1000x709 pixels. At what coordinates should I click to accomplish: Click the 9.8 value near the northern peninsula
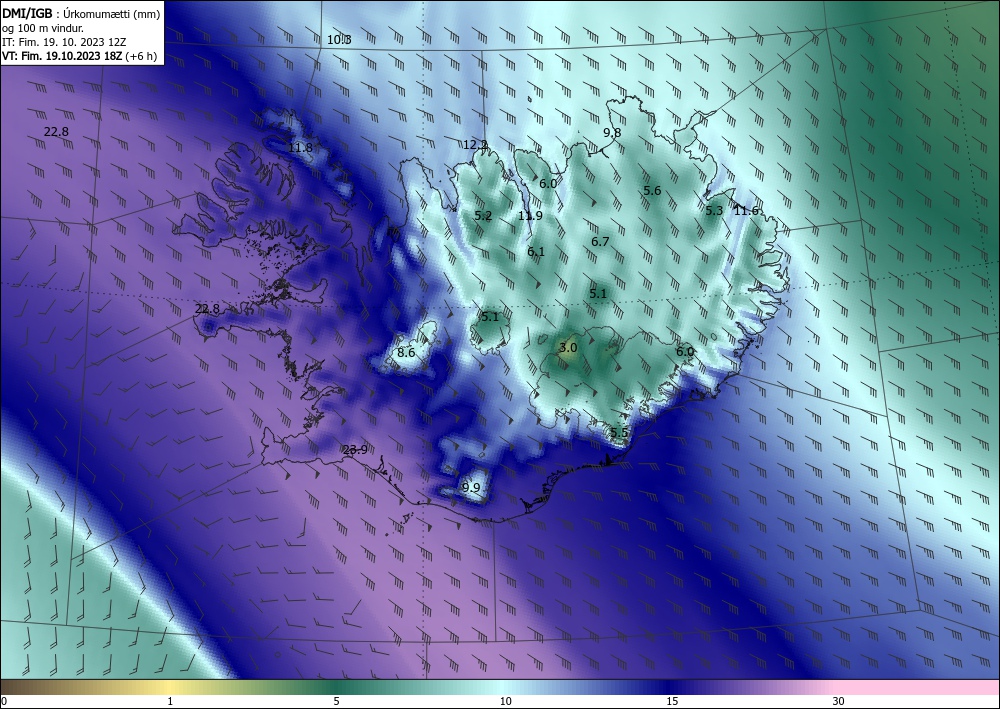coord(612,133)
